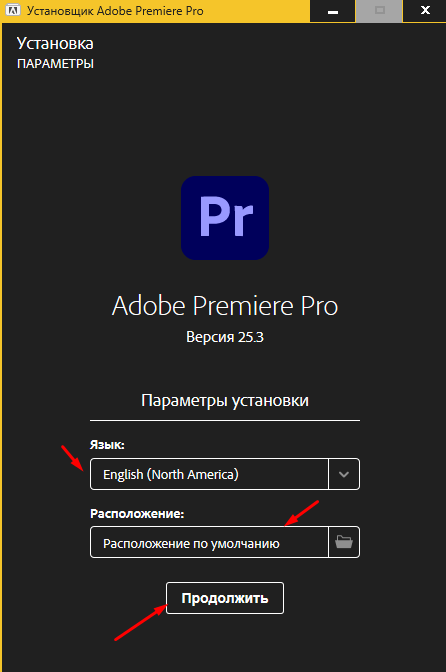Select the Расположение по умолчанию location field

[x=209, y=542]
